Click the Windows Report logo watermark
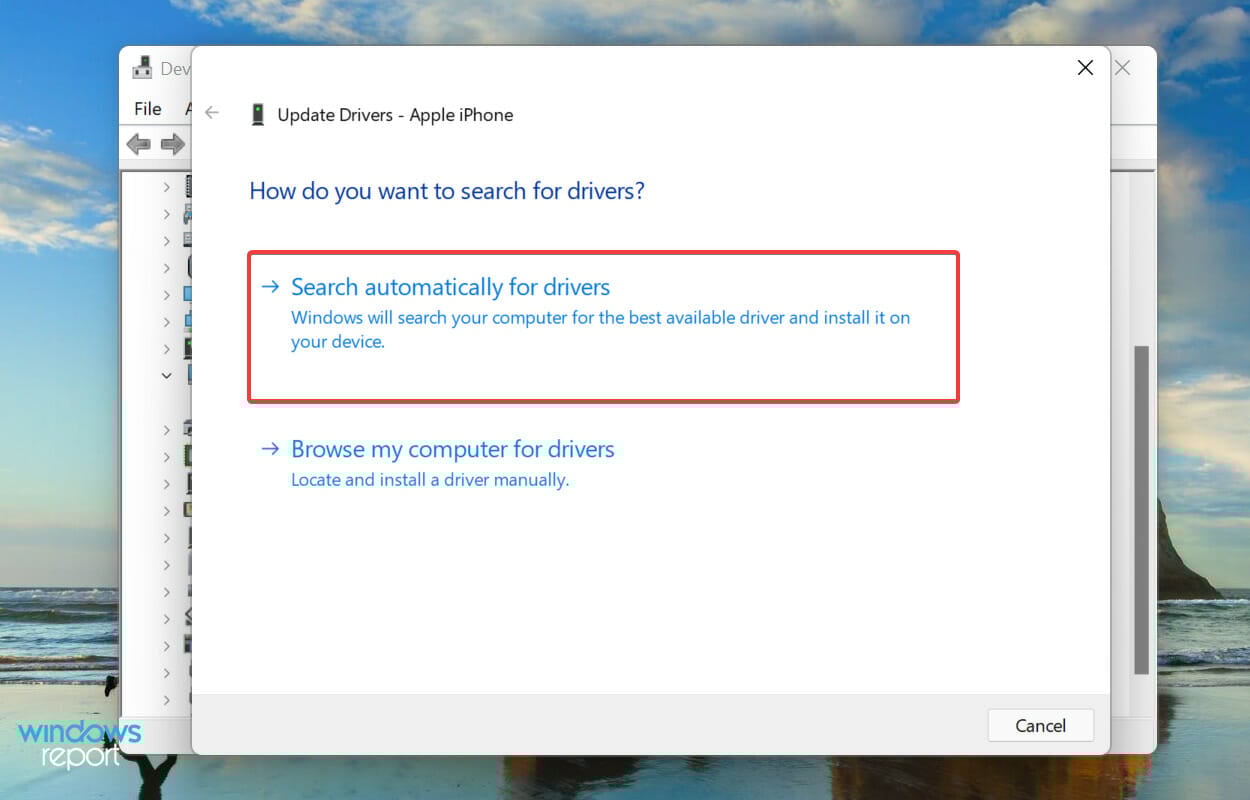The image size is (1250, 800). pyautogui.click(x=80, y=743)
